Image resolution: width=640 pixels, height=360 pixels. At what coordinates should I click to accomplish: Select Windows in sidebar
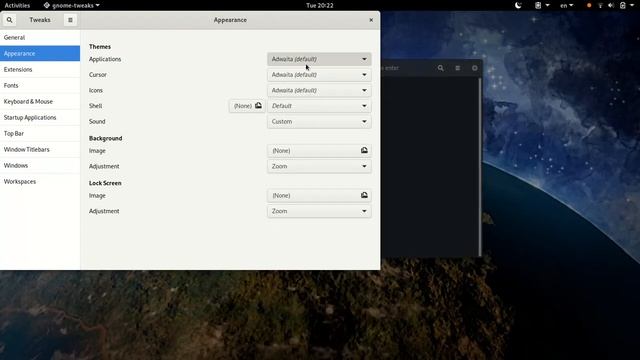pos(40,165)
